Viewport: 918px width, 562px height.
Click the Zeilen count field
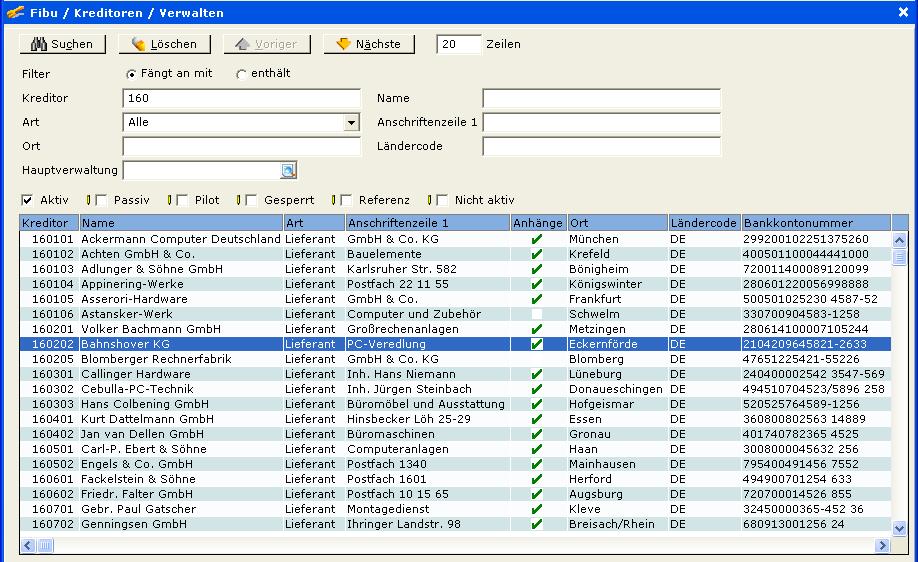coord(458,44)
